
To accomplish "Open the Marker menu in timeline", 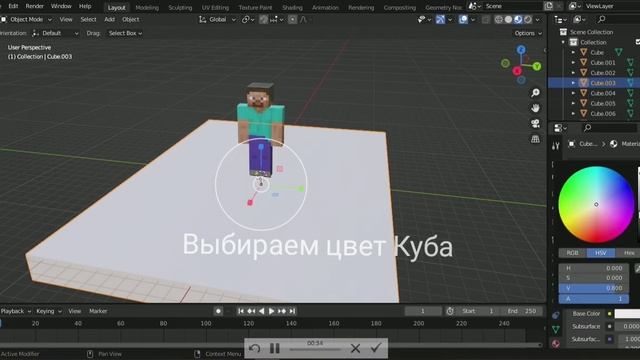I will point(98,311).
